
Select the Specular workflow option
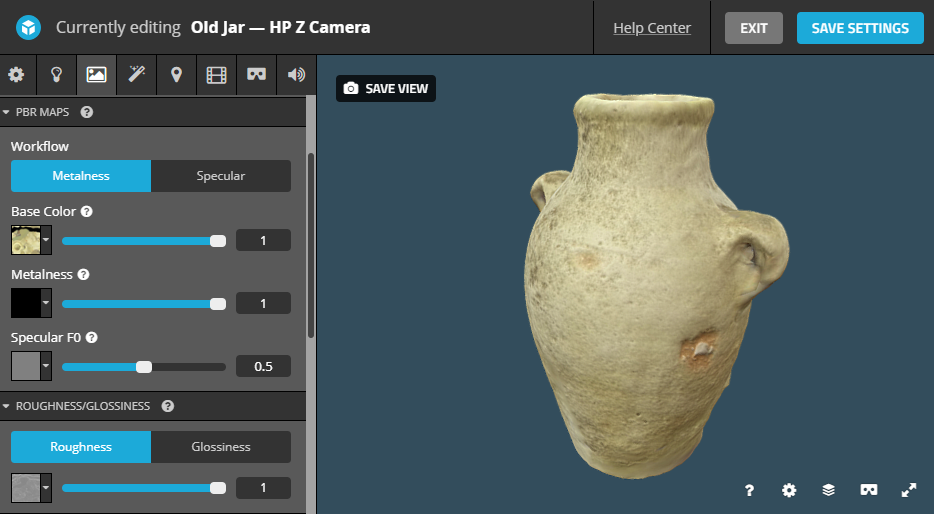[x=221, y=176]
